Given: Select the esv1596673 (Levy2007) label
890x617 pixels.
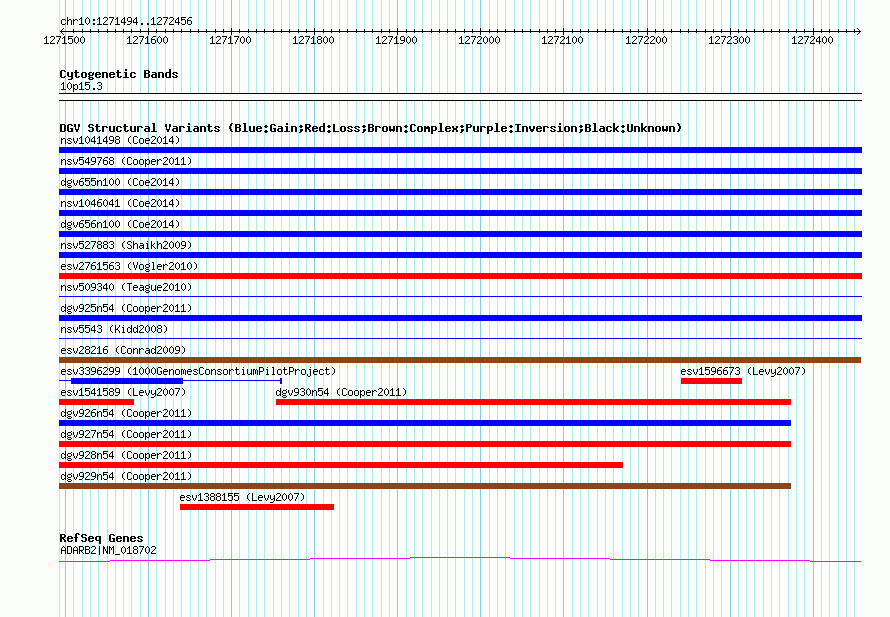Looking at the screenshot, I should tap(743, 371).
